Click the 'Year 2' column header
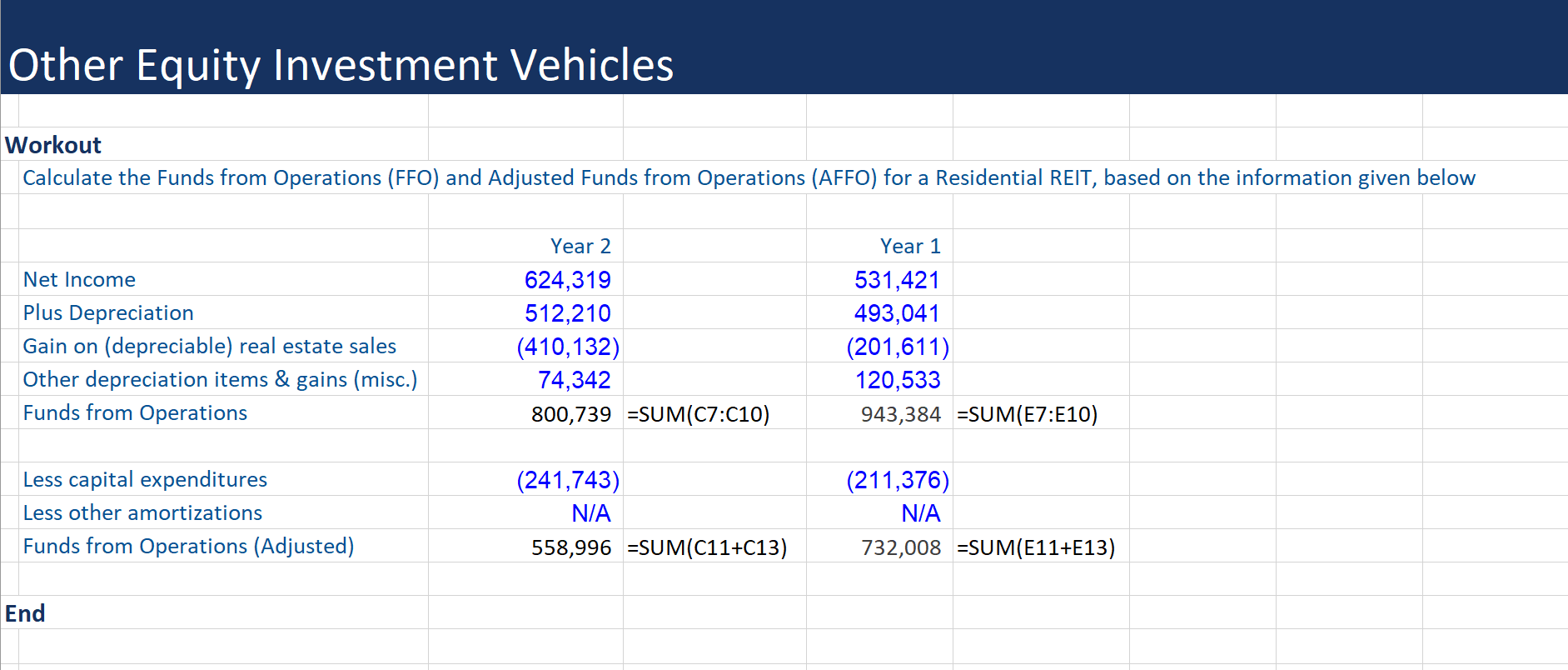1568x670 pixels. tap(580, 246)
